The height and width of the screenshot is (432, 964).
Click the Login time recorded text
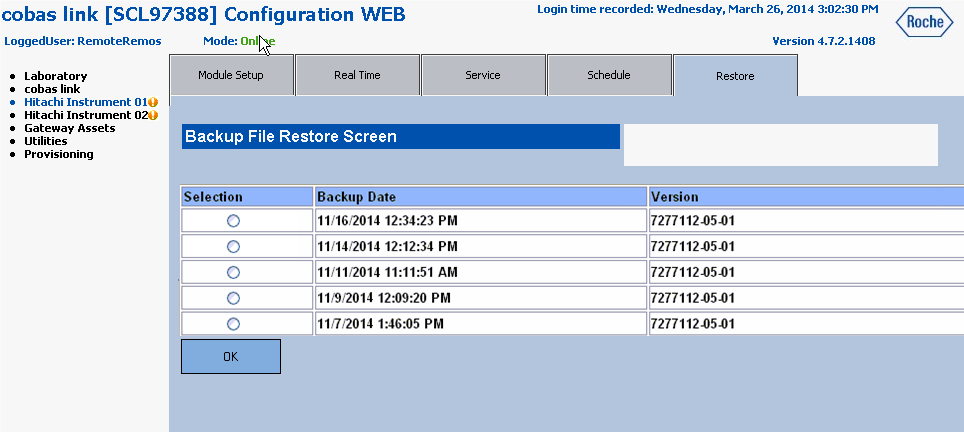pyautogui.click(x=708, y=9)
